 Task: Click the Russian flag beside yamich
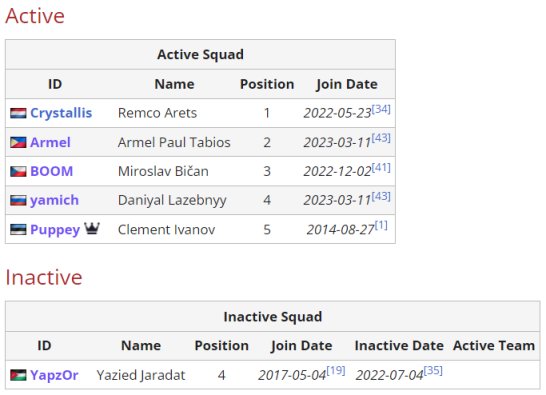pyautogui.click(x=18, y=200)
